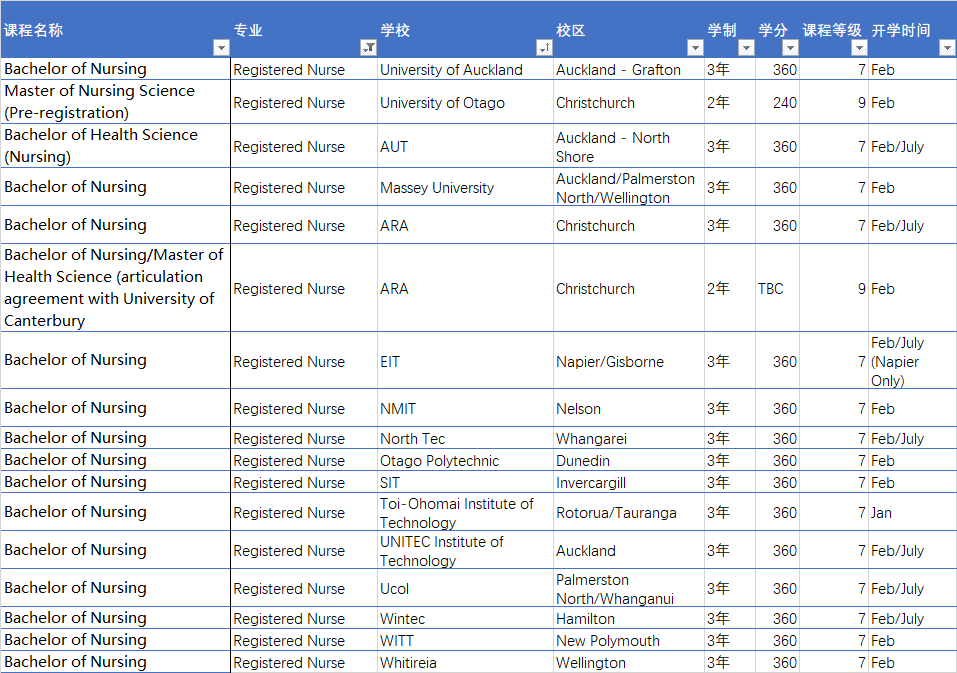Select the AUT school cell
957x673 pixels.
tap(465, 146)
